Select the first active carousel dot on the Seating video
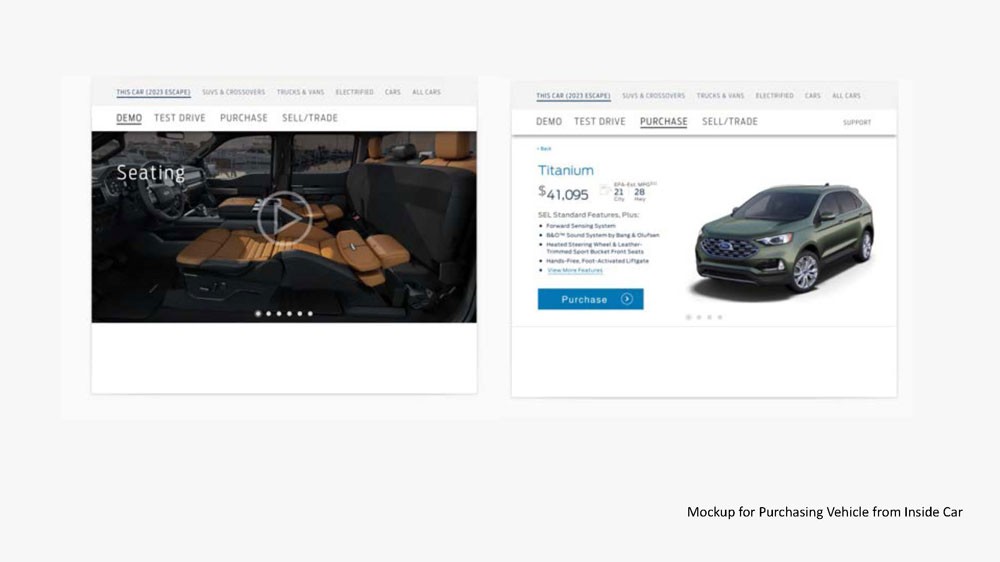The width and height of the screenshot is (1000, 562). (x=258, y=313)
